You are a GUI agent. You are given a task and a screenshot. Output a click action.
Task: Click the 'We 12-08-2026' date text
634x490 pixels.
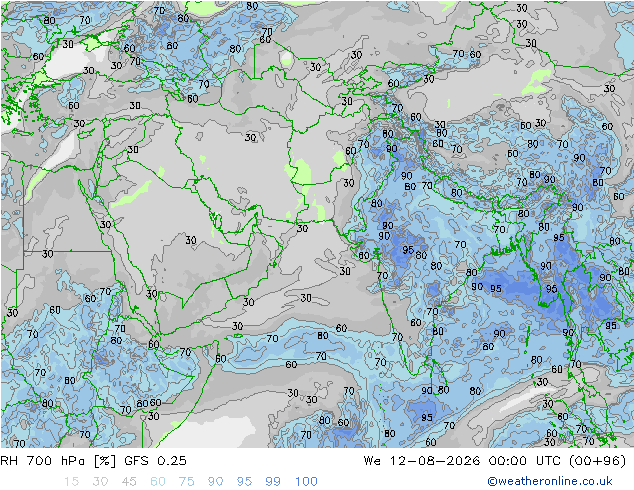point(422,460)
